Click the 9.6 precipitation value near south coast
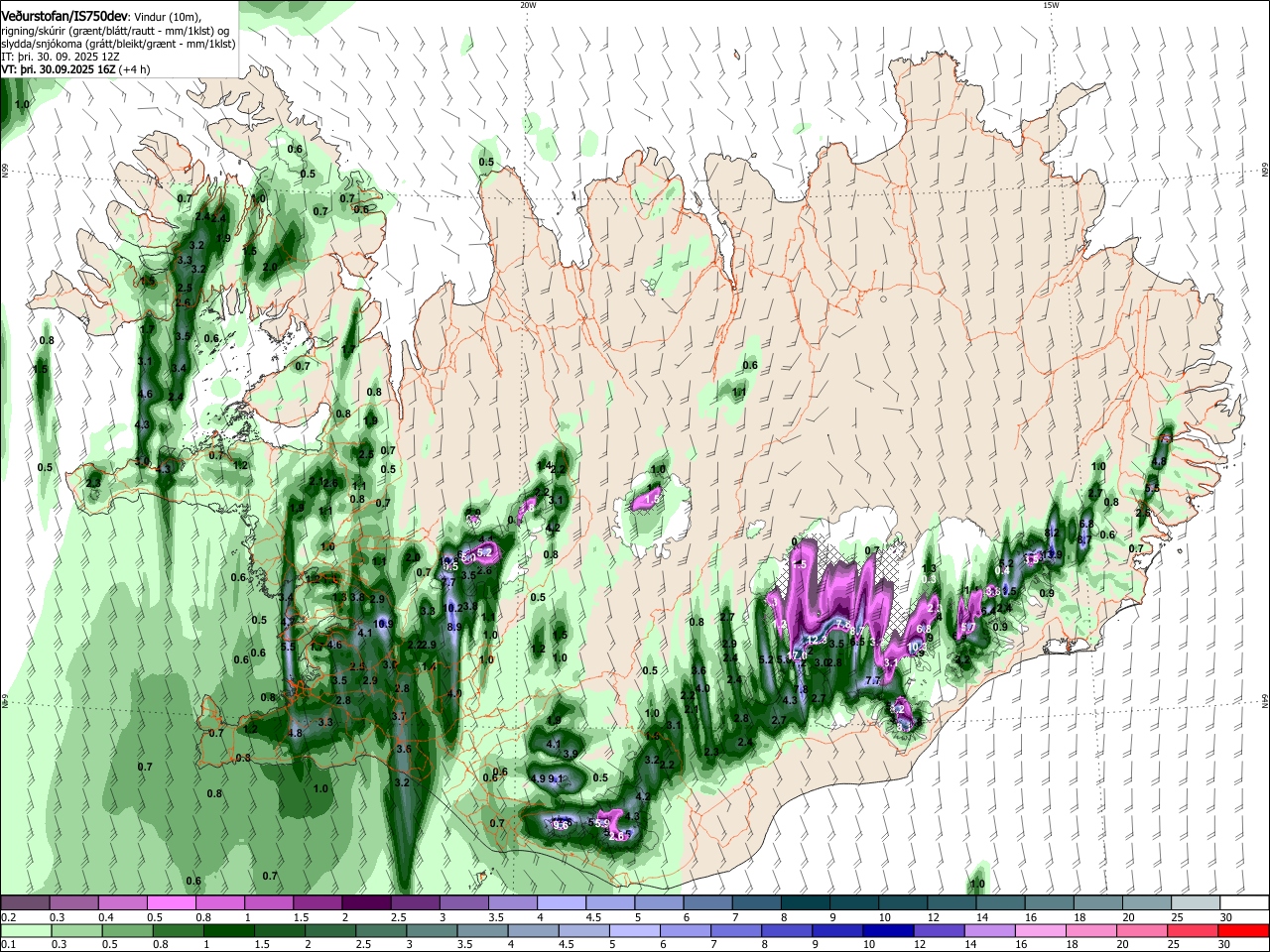The height and width of the screenshot is (952, 1270). coord(561,825)
